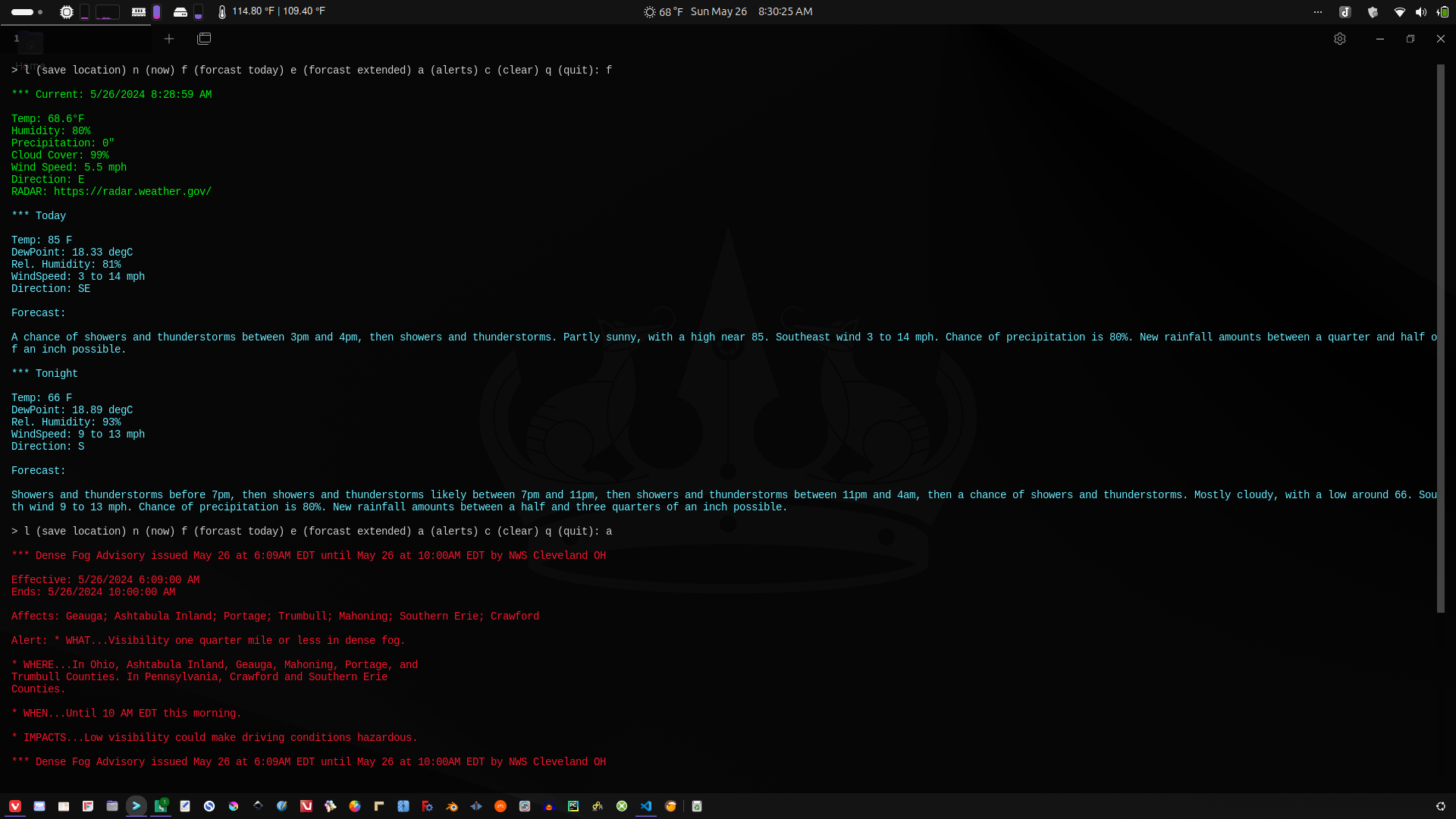The image size is (1456, 819).
Task: Expand the hidden tray items ellipsis
Action: click(1318, 11)
